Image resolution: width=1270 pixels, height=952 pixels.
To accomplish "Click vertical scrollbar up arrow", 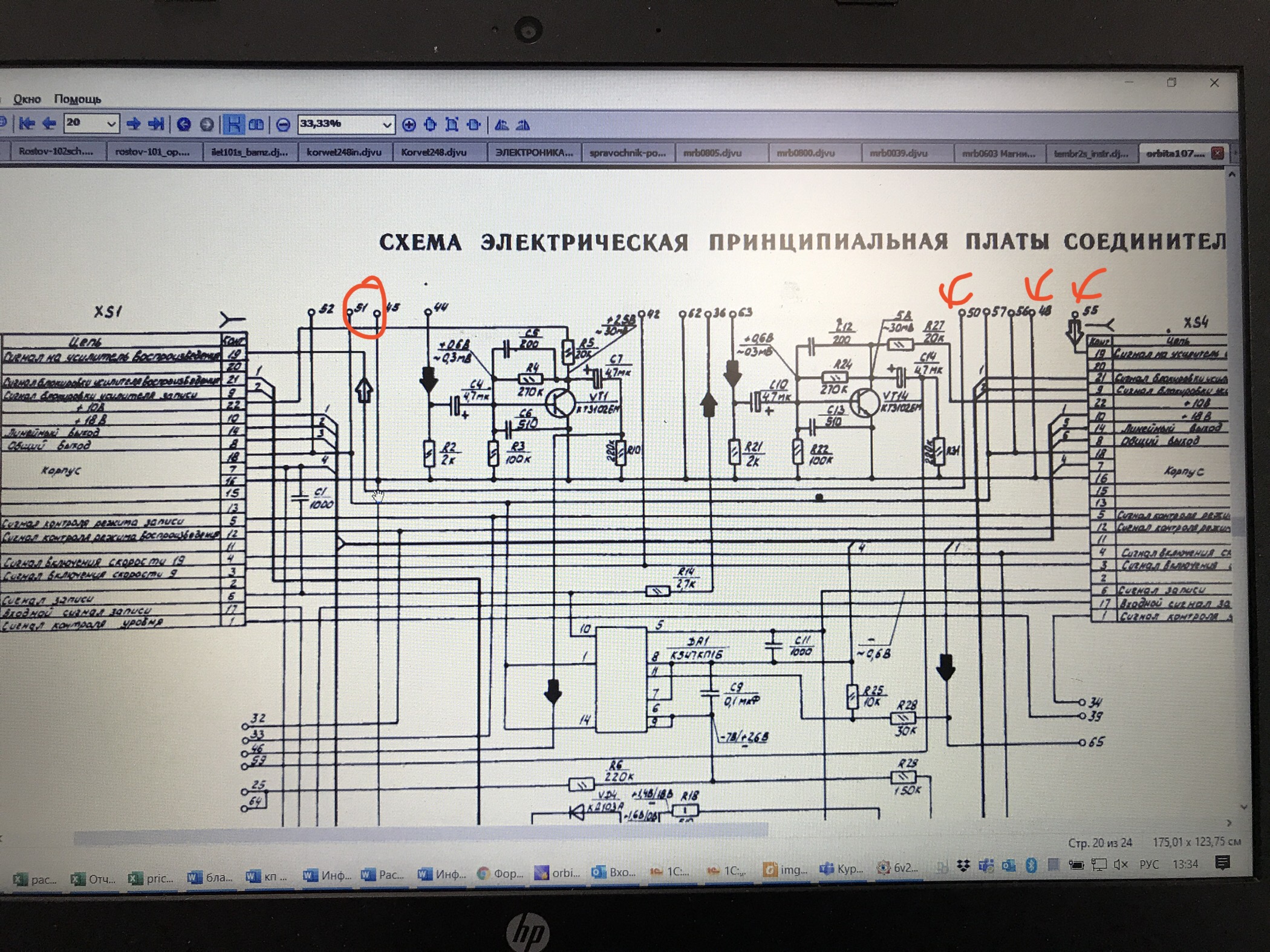I will [1232, 175].
